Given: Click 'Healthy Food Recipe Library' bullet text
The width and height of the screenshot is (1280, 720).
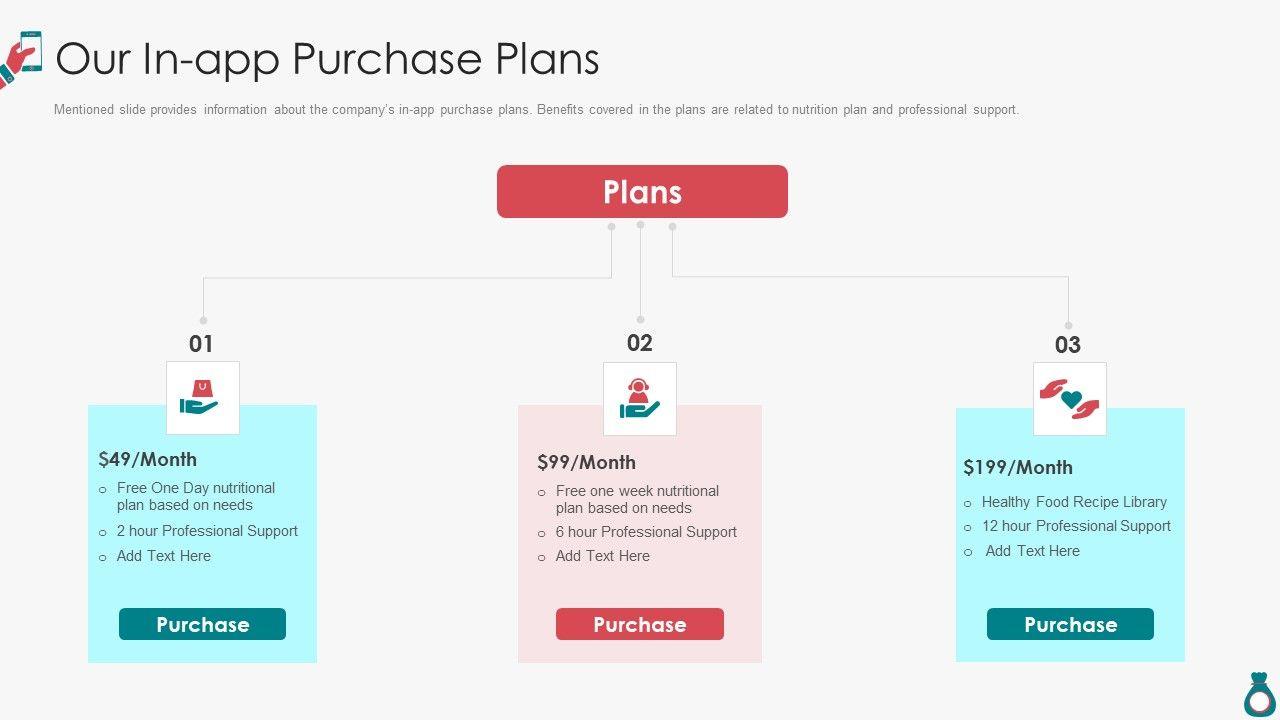Looking at the screenshot, I should click(x=1074, y=502).
